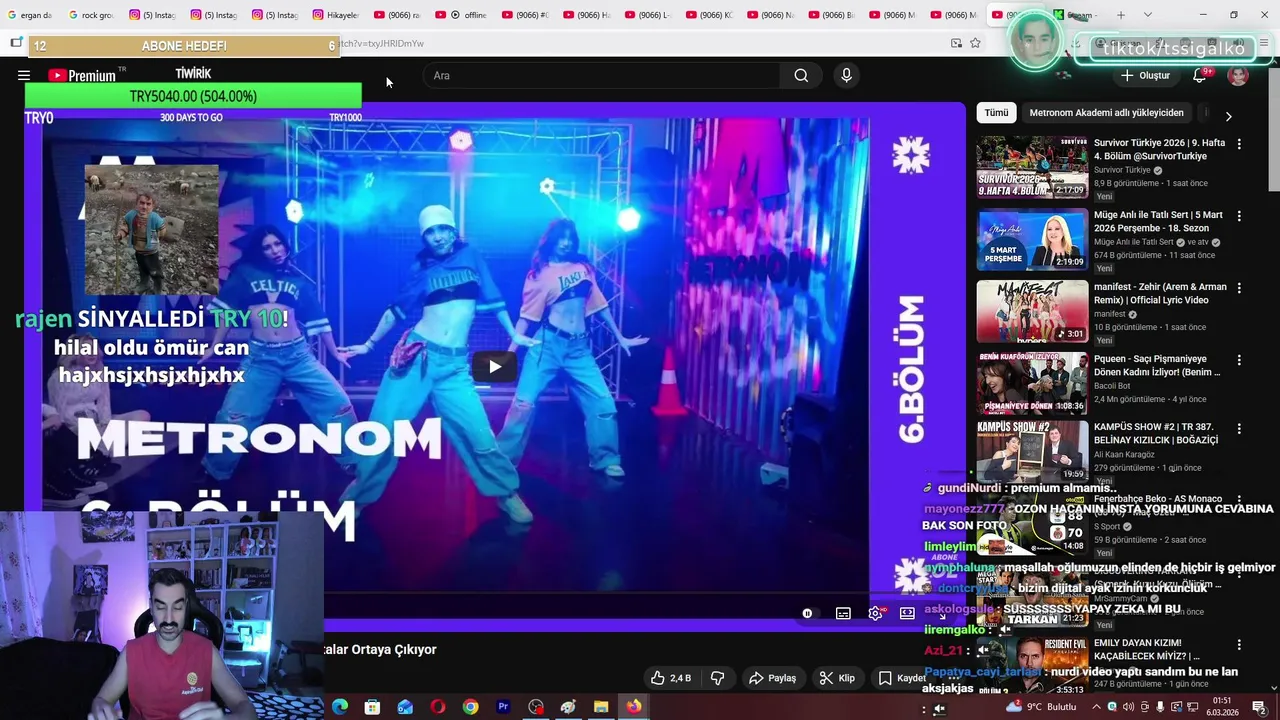
Task: Switch to the ergan da Google tab
Action: [29, 15]
